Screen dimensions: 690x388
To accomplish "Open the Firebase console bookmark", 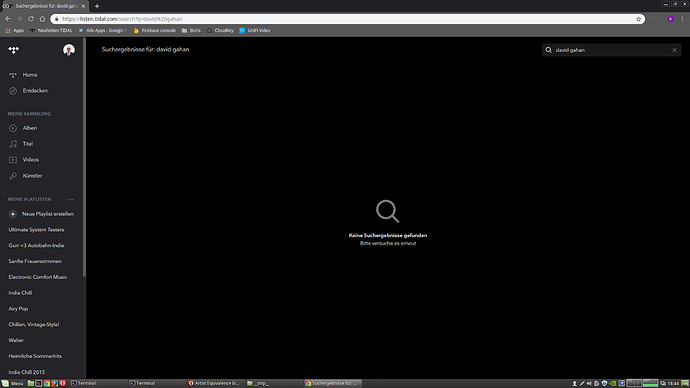I will tap(154, 30).
